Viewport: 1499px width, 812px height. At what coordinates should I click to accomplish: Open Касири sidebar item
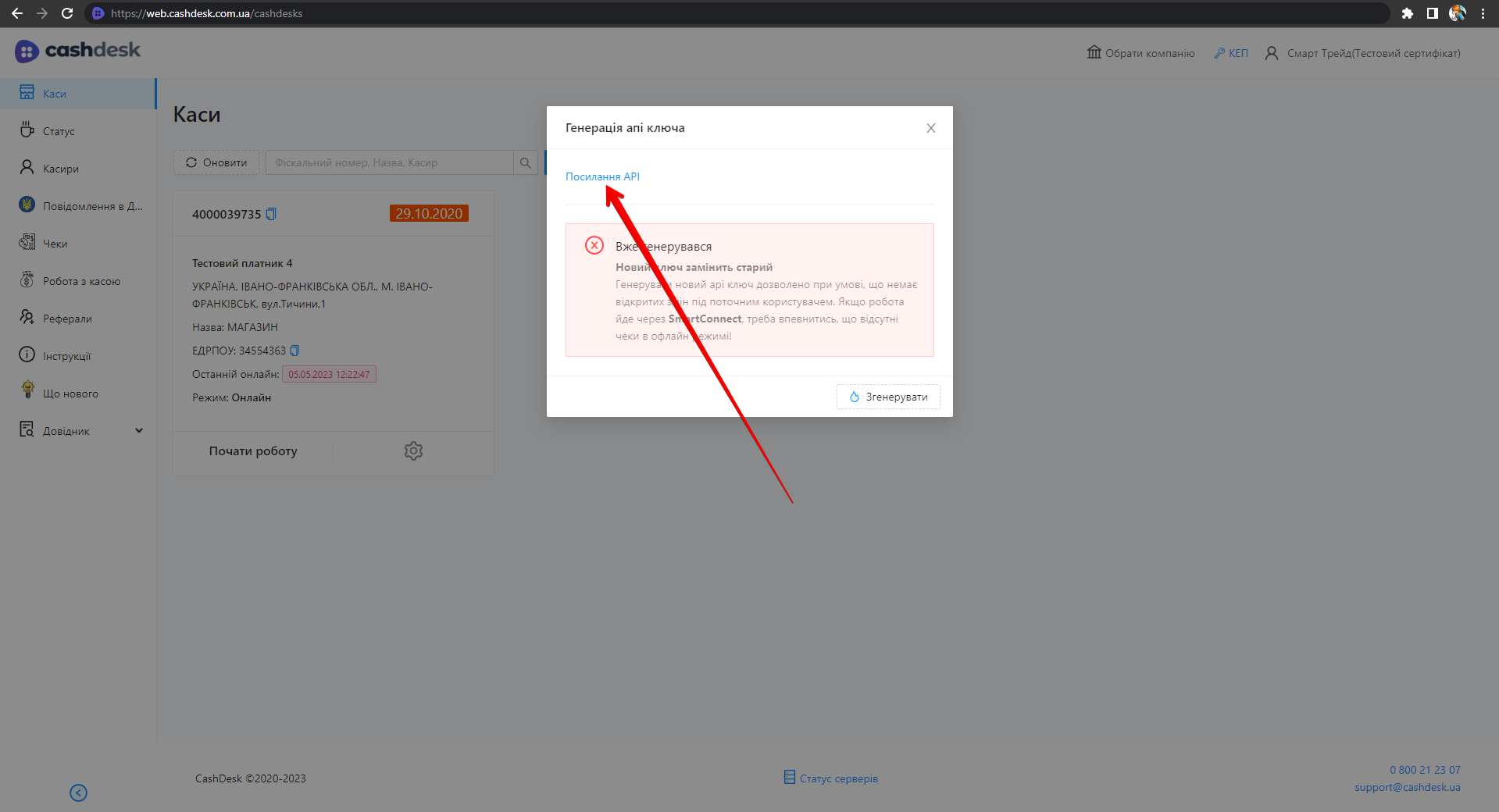tap(60, 169)
